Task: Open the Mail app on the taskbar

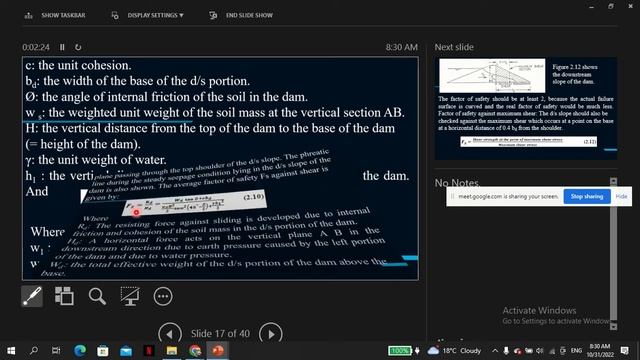Action: pos(126,351)
